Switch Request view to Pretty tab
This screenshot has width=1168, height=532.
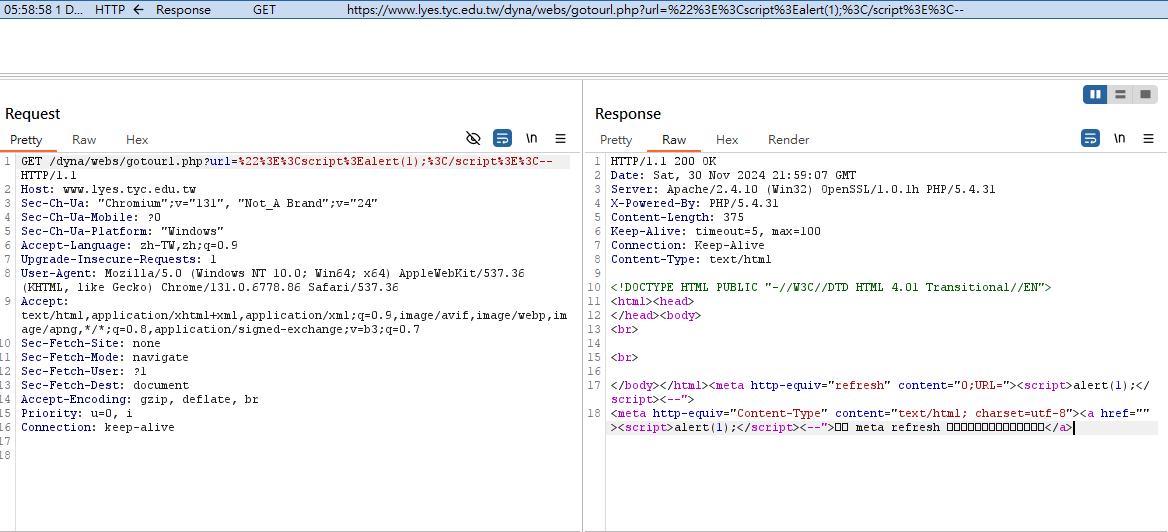pos(26,140)
